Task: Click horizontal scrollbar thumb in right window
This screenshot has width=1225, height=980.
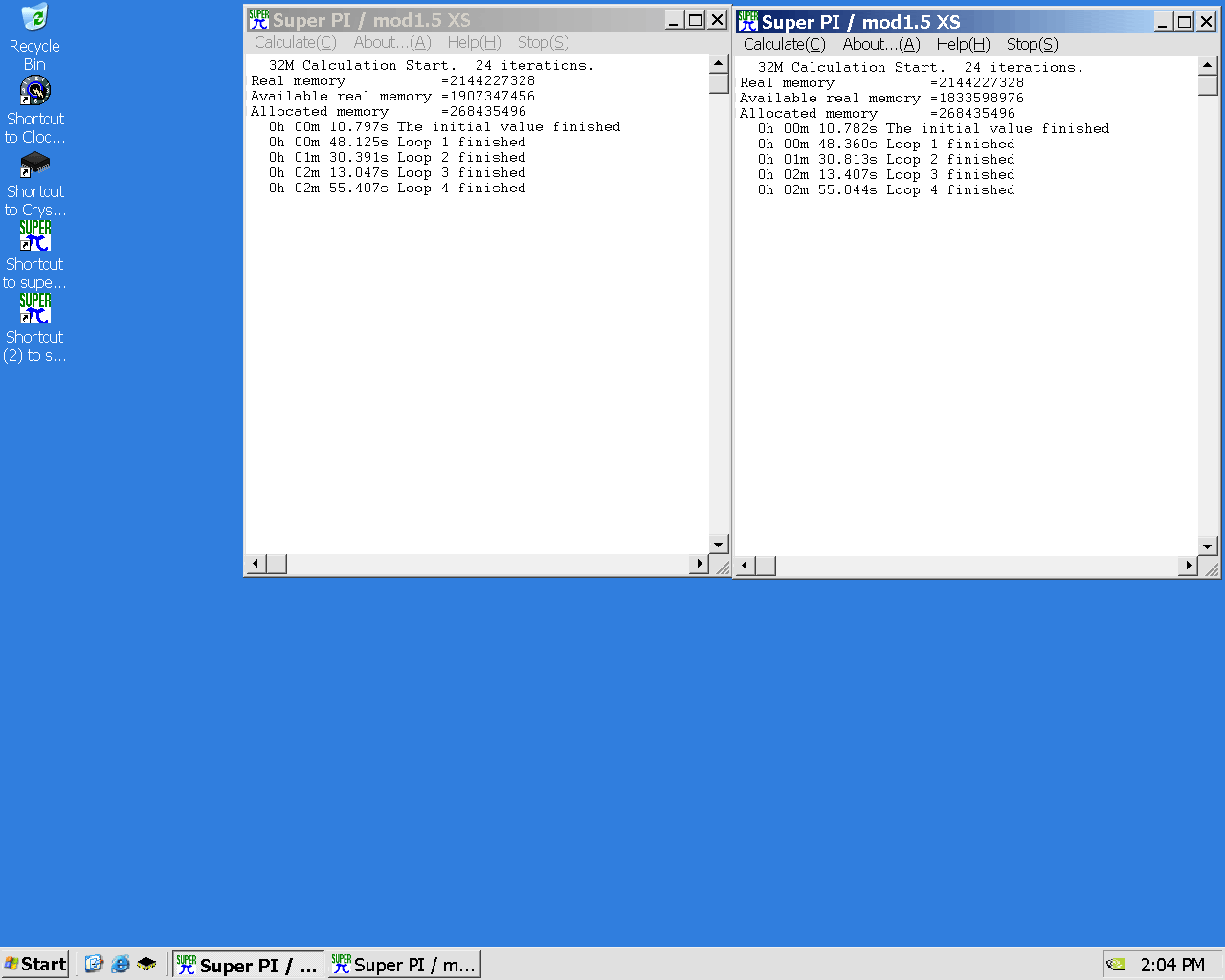Action: [x=766, y=566]
